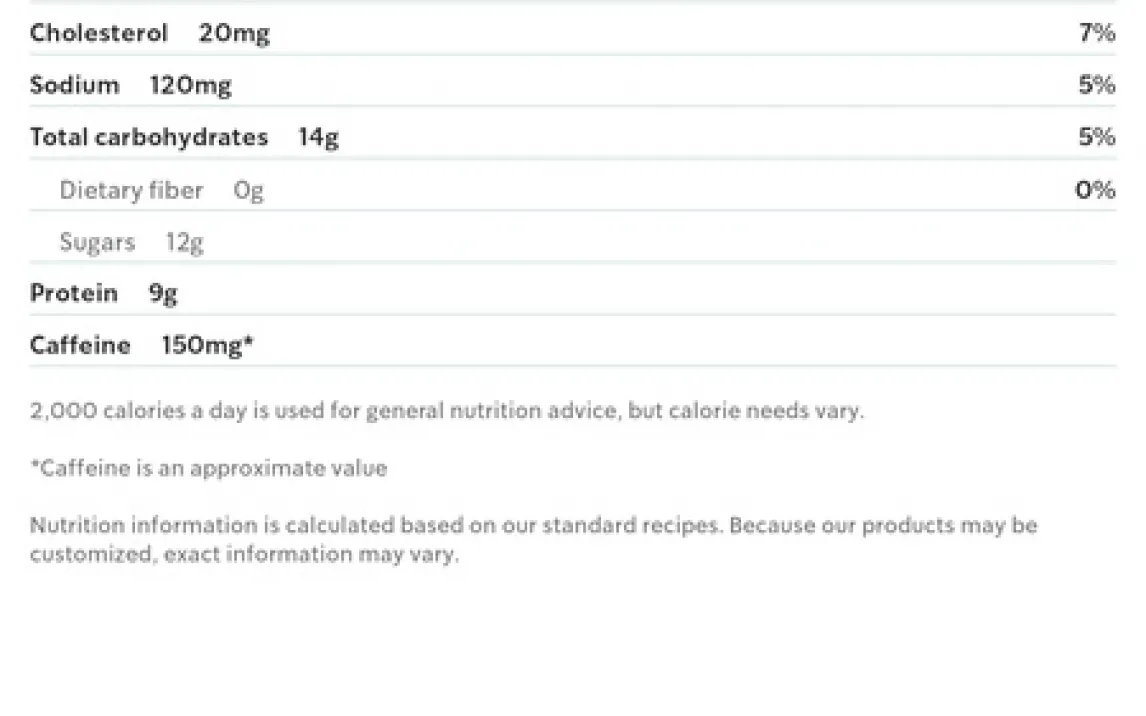This screenshot has width=1146, height=716.
Task: Select the 12g sugars amount
Action: 185,242
